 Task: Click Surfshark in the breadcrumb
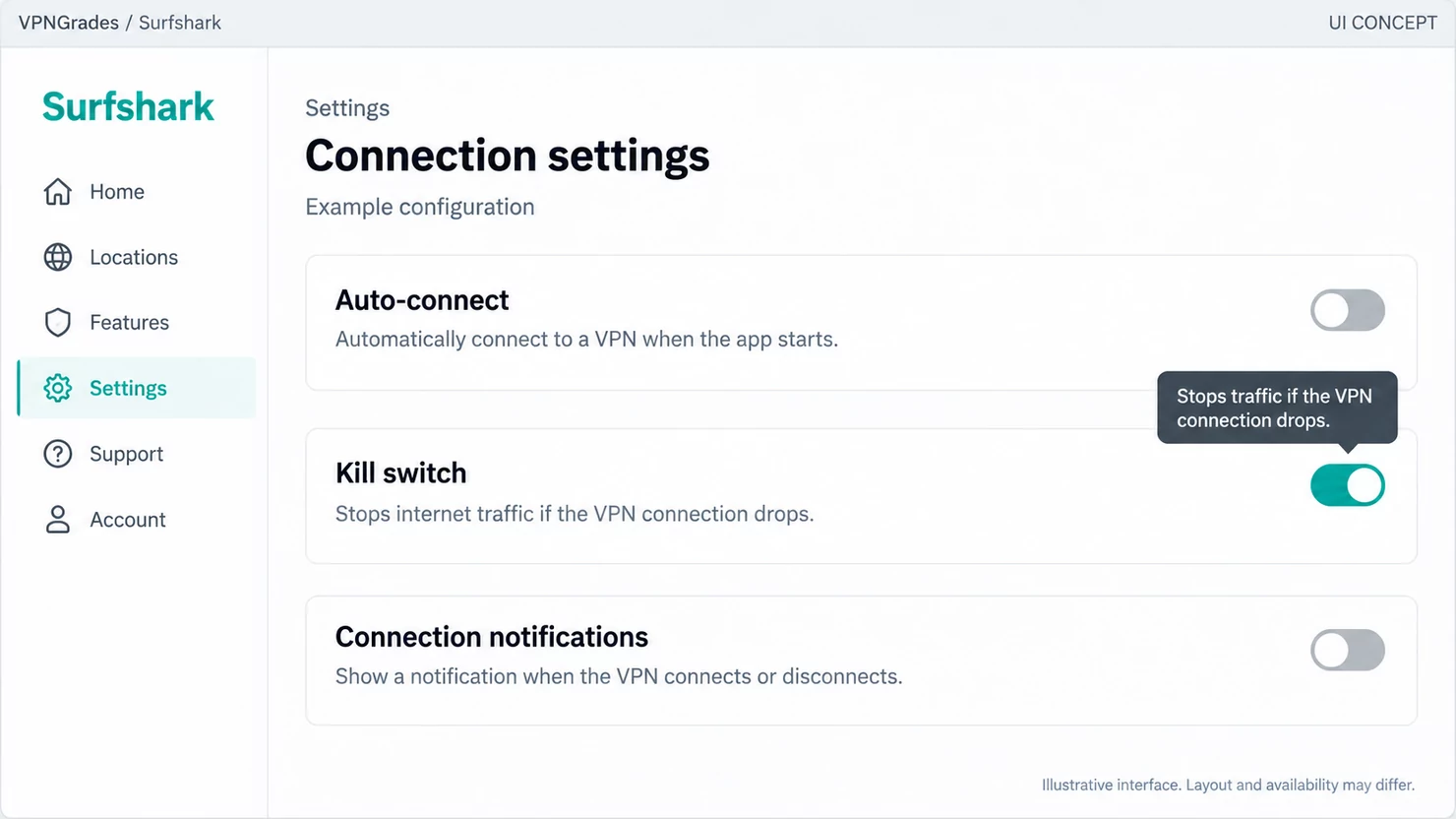(180, 23)
